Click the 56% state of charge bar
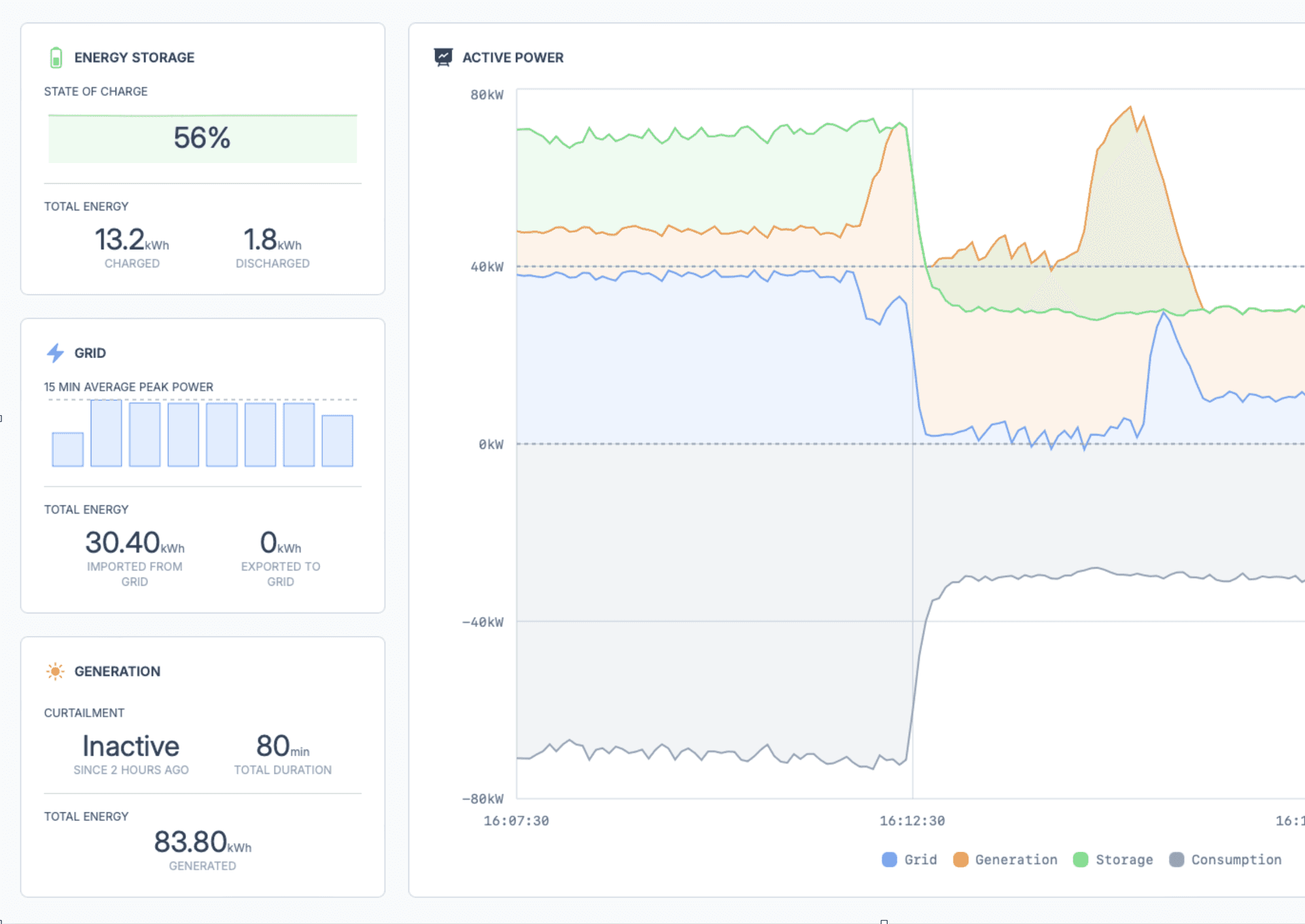1305x924 pixels. click(203, 139)
